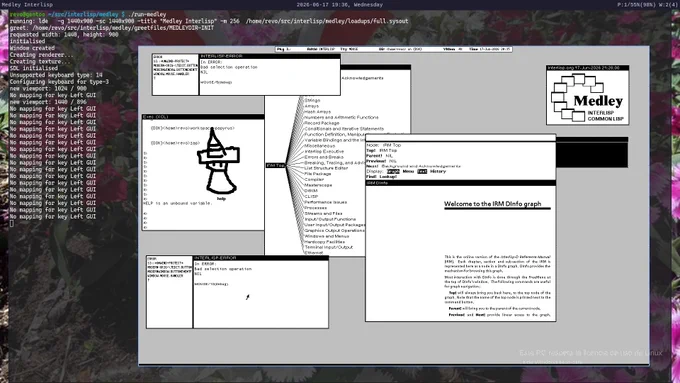680x383 pixels.
Task: Click the Top! command in DInfo
Action: click(x=371, y=151)
